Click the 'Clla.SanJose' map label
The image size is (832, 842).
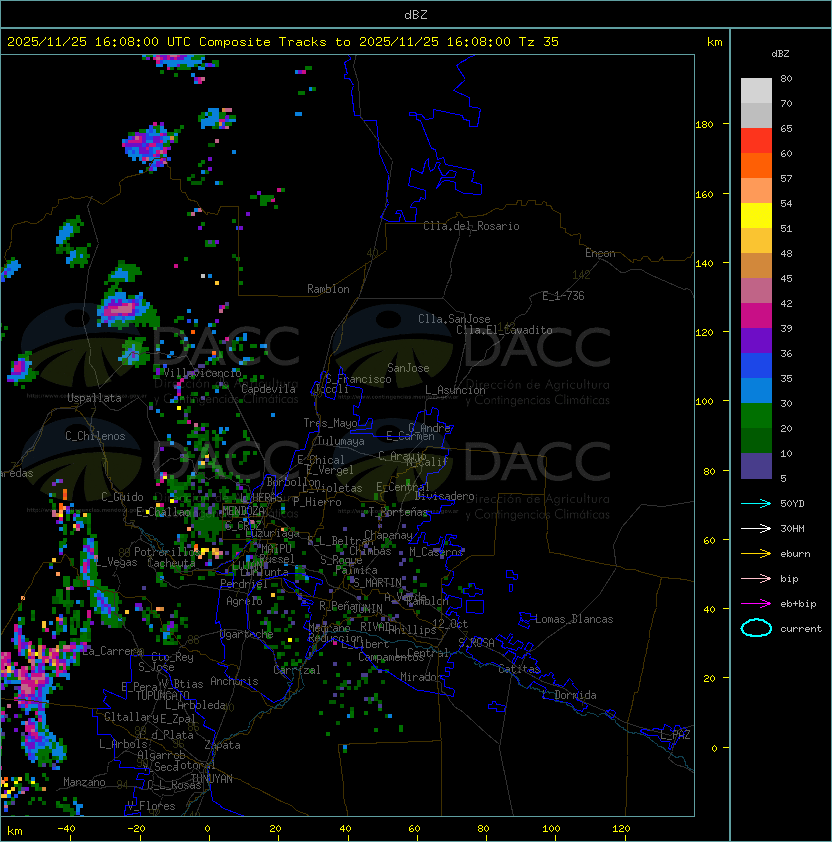(x=454, y=319)
